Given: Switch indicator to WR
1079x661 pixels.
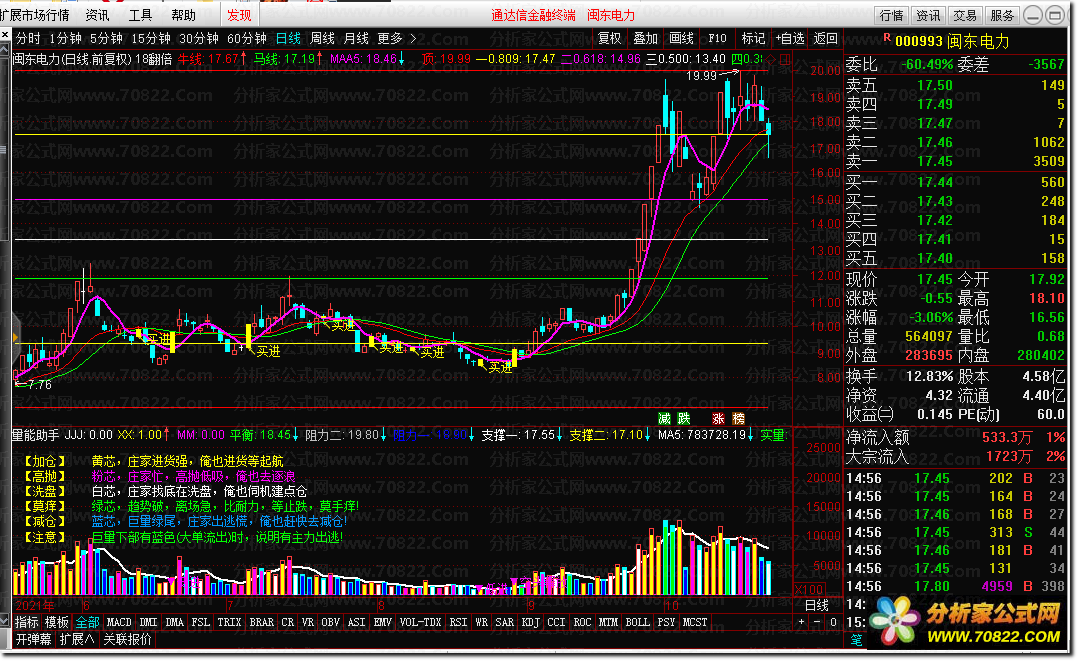Looking at the screenshot, I should (x=481, y=622).
